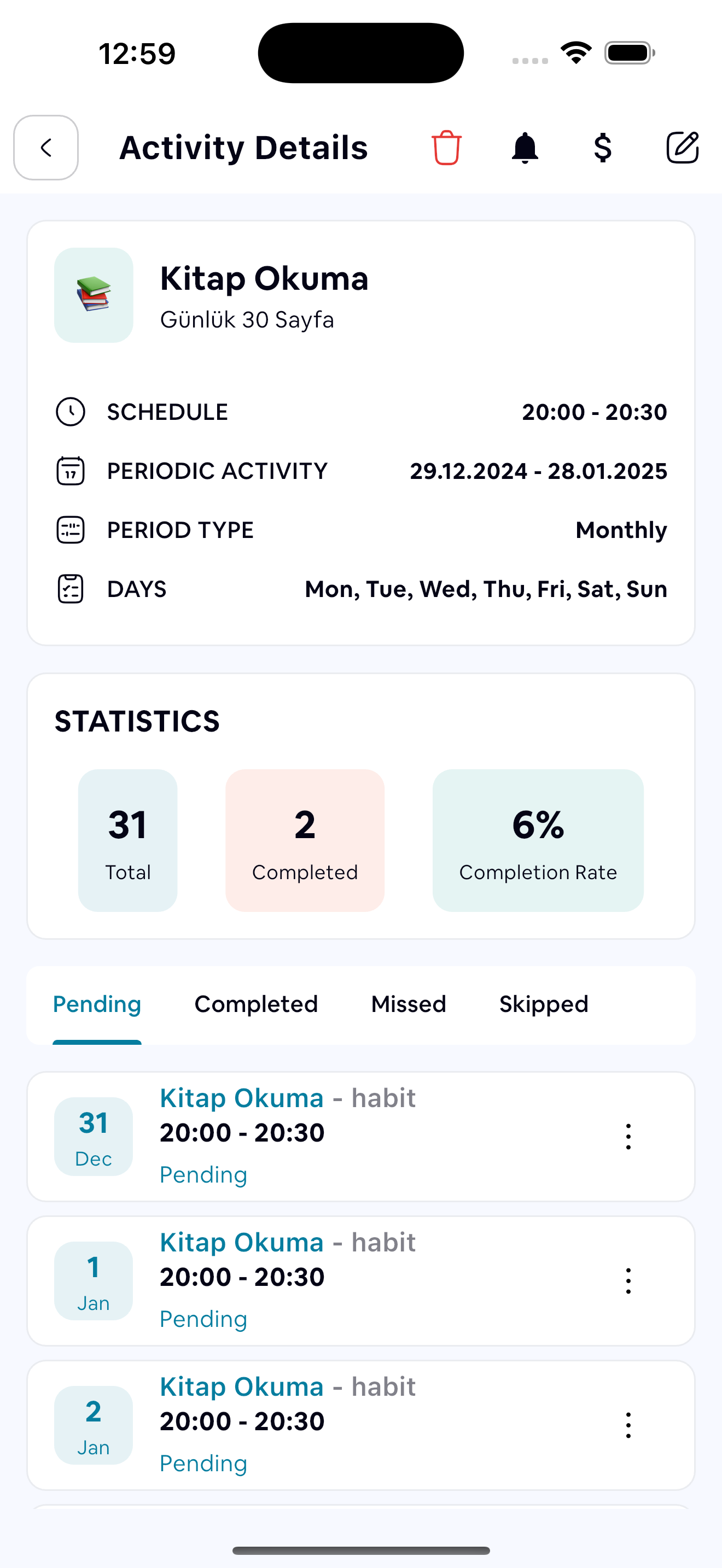Switch to the Completed tab

255,1004
